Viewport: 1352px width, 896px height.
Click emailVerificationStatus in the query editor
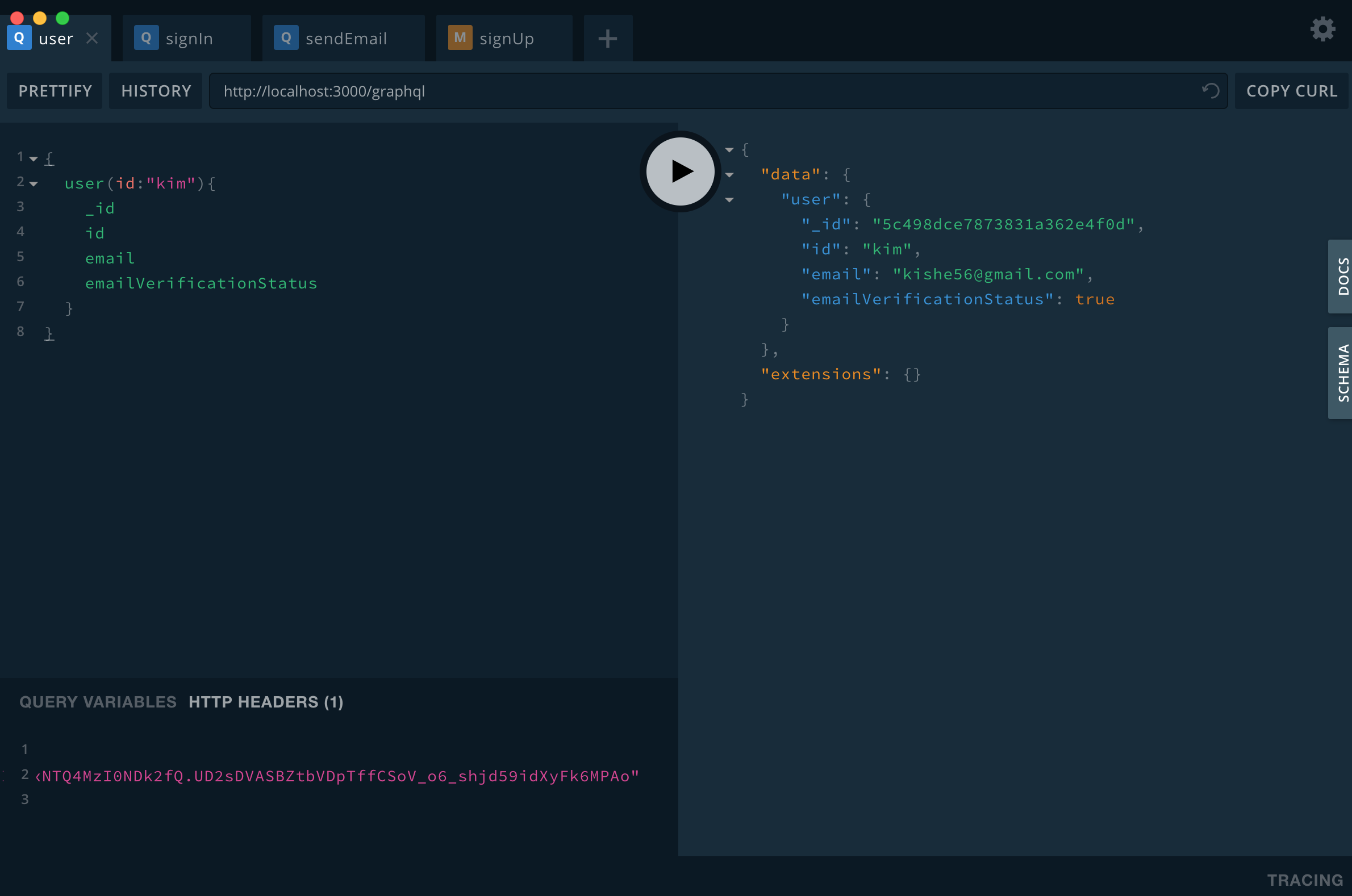201,283
